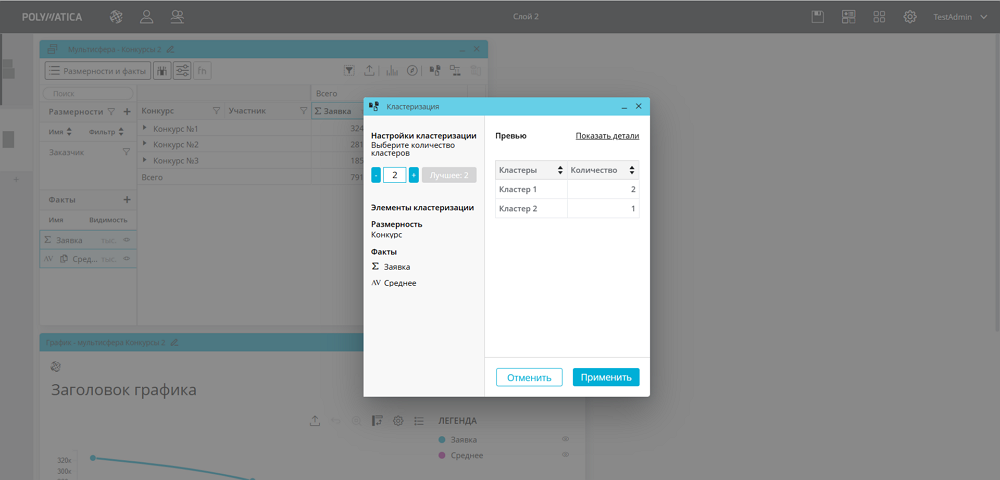Click the chart settings gear icon
Image resolution: width=1000 pixels, height=480 pixels.
tap(398, 421)
